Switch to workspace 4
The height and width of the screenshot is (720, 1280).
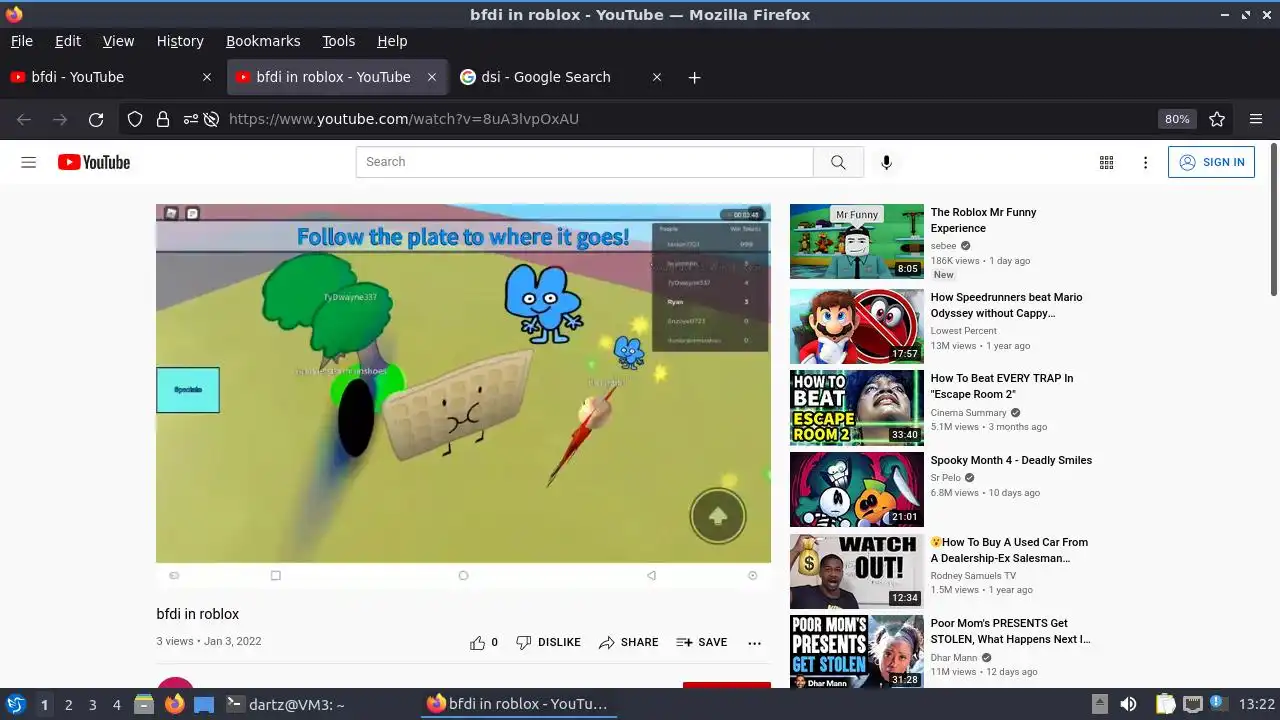[116, 704]
